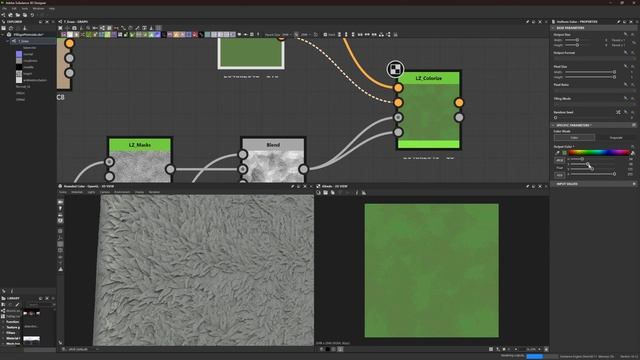This screenshot has width=640, height=360.
Task: Select the Functions category in Library
Action: point(12,322)
